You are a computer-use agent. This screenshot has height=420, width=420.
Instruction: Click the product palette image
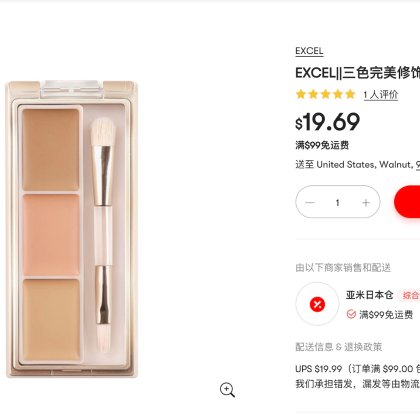[x=72, y=229]
